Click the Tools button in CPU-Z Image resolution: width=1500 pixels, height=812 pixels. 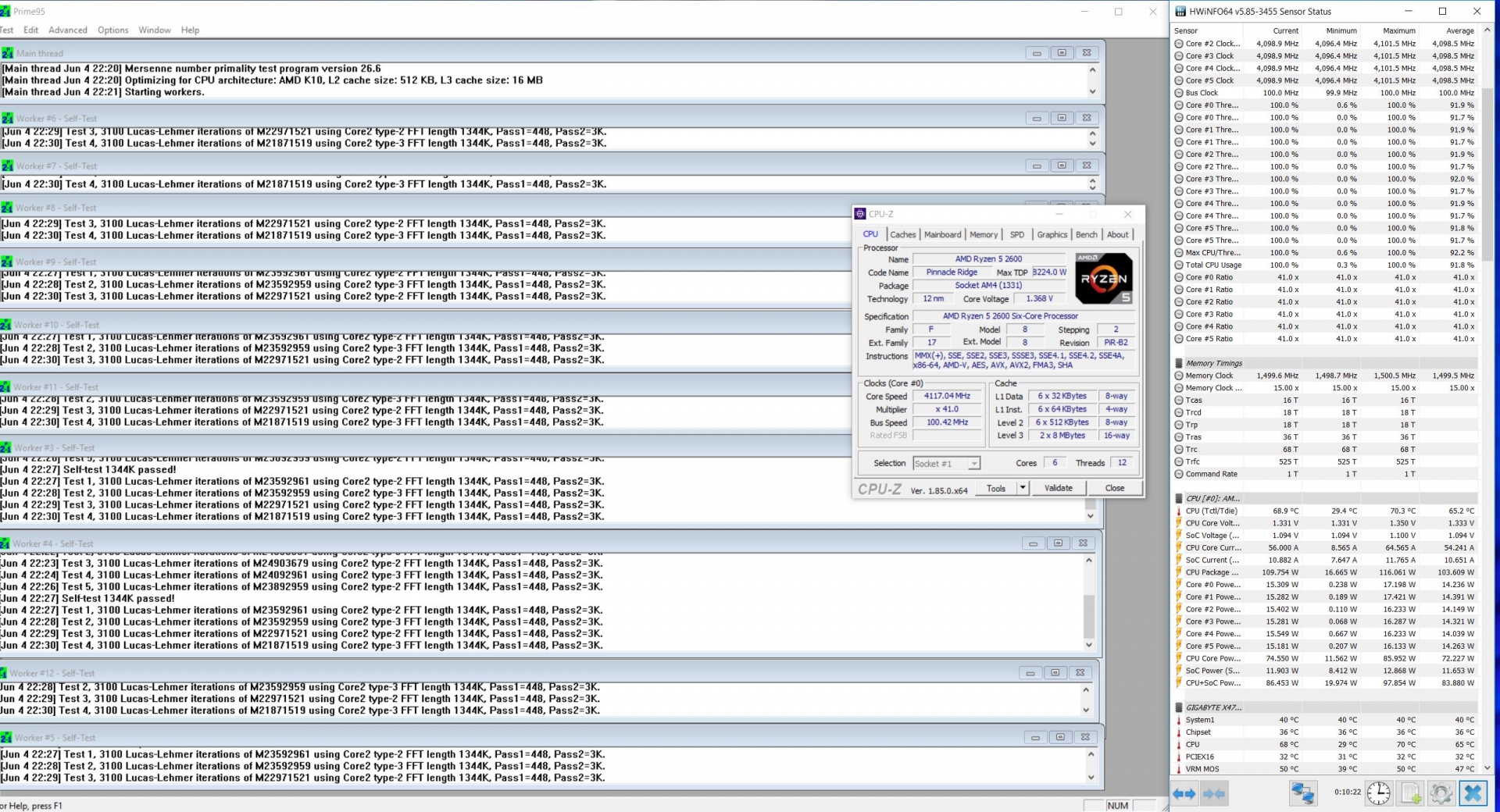996,488
